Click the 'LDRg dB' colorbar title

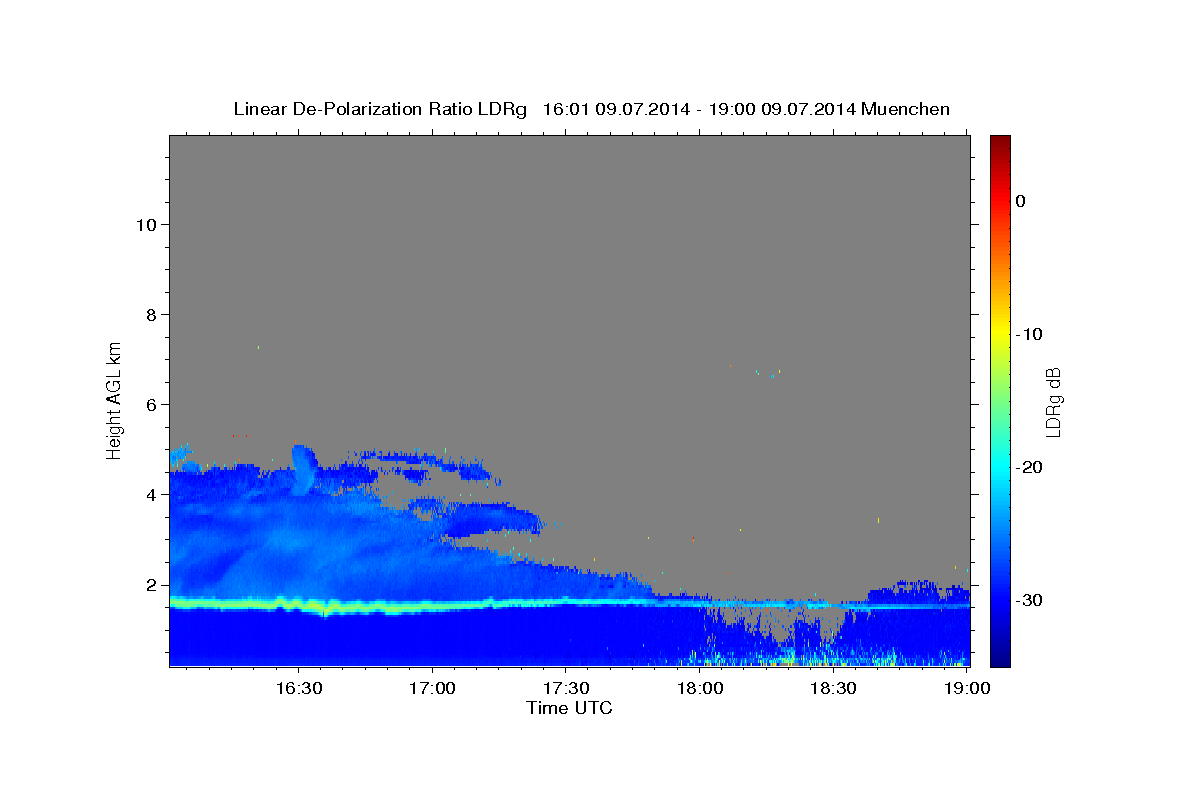click(1053, 402)
